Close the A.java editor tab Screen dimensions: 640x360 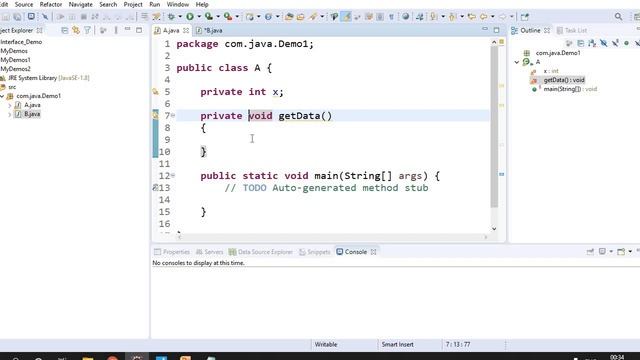pos(186,30)
